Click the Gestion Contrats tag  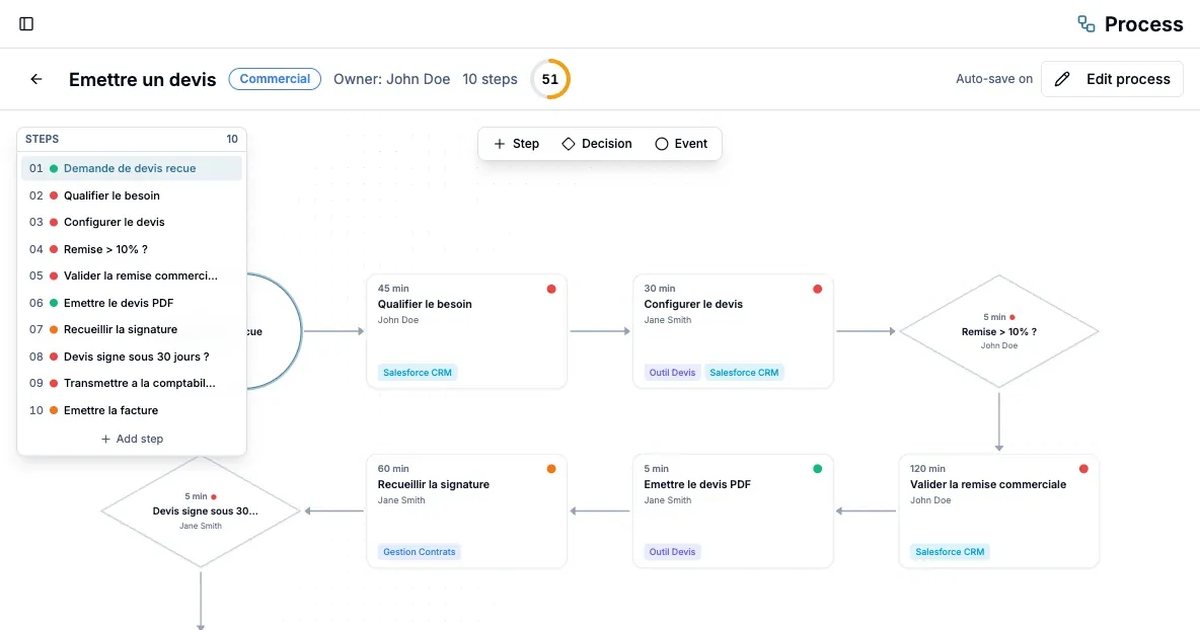tap(419, 552)
